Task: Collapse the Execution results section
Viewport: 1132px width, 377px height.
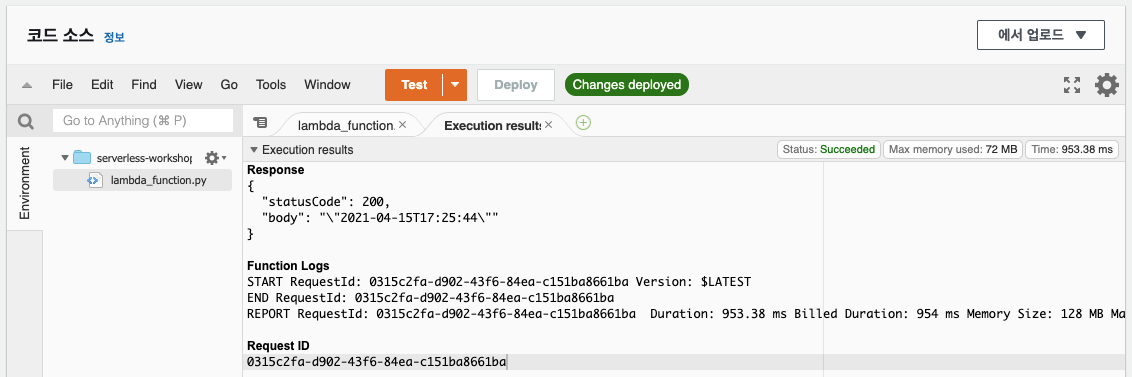Action: 253,150
